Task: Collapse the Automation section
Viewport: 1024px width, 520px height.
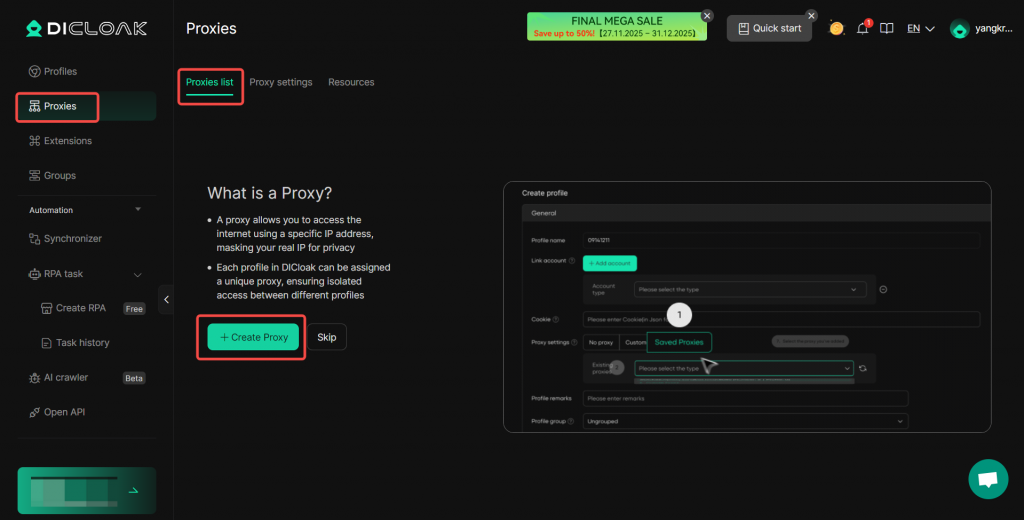Action: pos(138,210)
